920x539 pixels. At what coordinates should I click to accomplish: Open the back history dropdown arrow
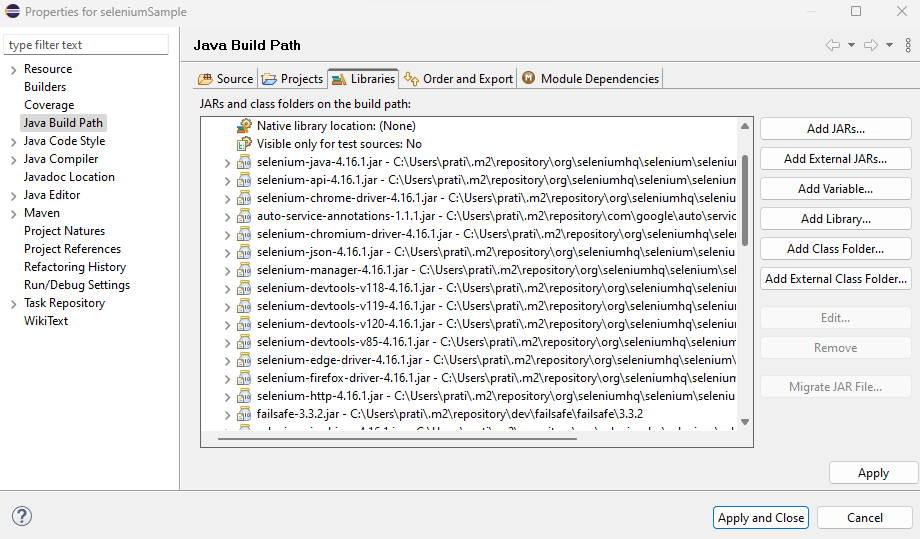(851, 45)
